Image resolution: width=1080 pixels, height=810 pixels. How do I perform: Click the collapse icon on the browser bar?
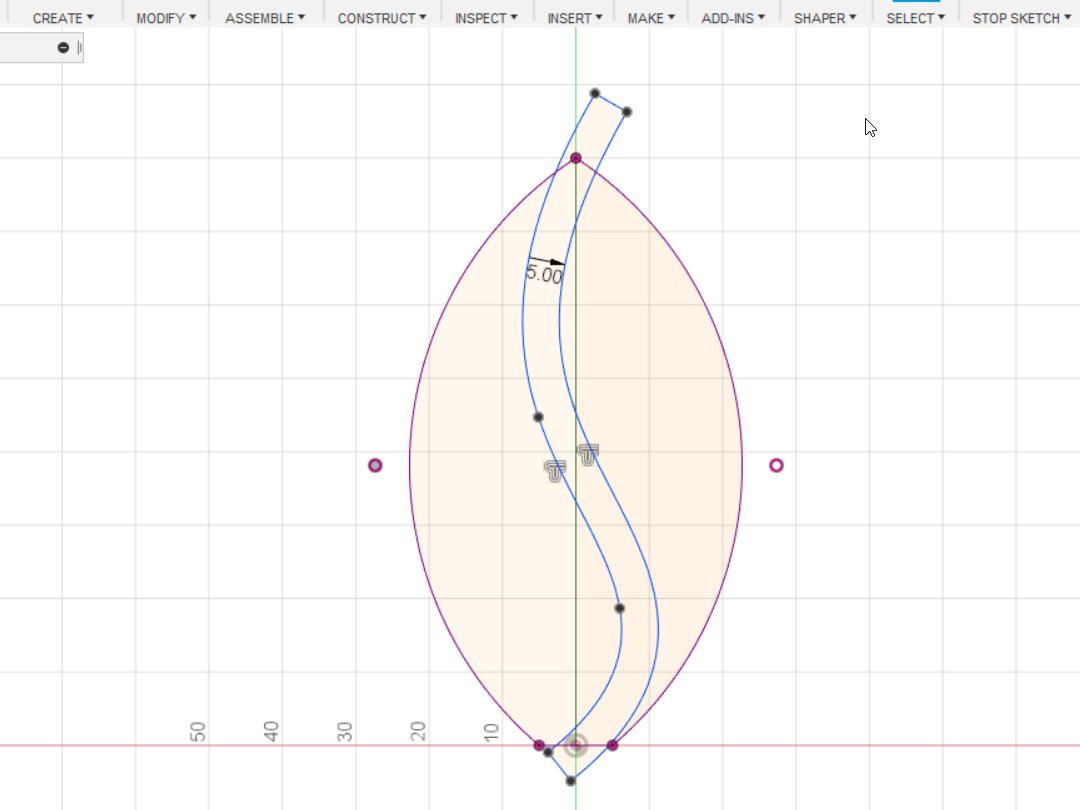(63, 47)
